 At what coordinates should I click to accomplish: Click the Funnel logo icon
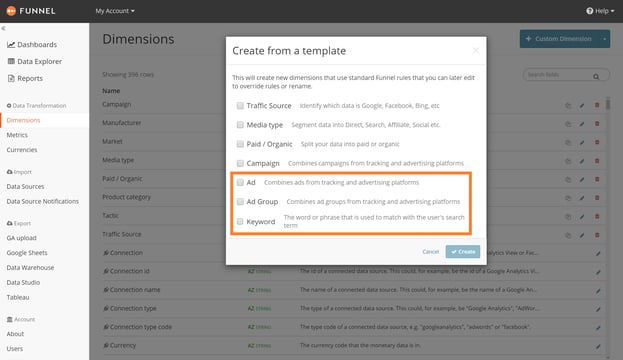11,11
